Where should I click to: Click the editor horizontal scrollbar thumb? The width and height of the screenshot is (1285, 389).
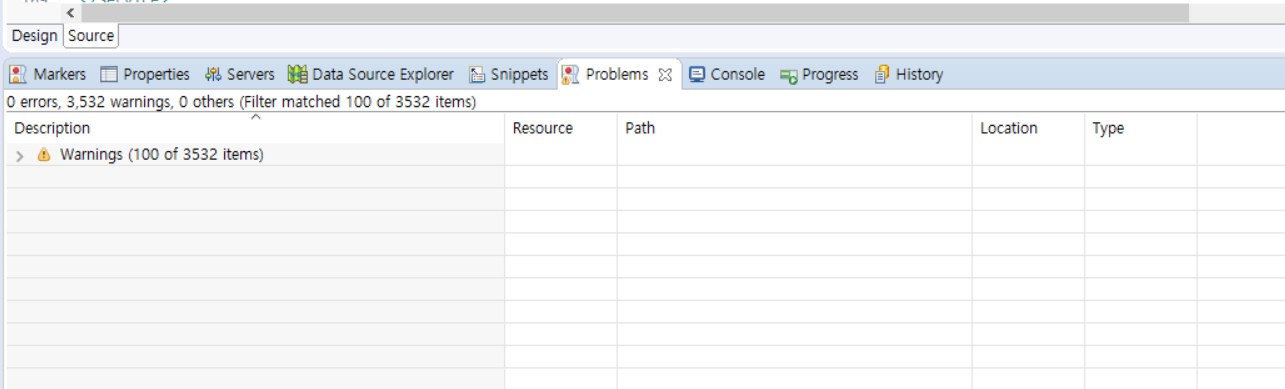pos(635,13)
